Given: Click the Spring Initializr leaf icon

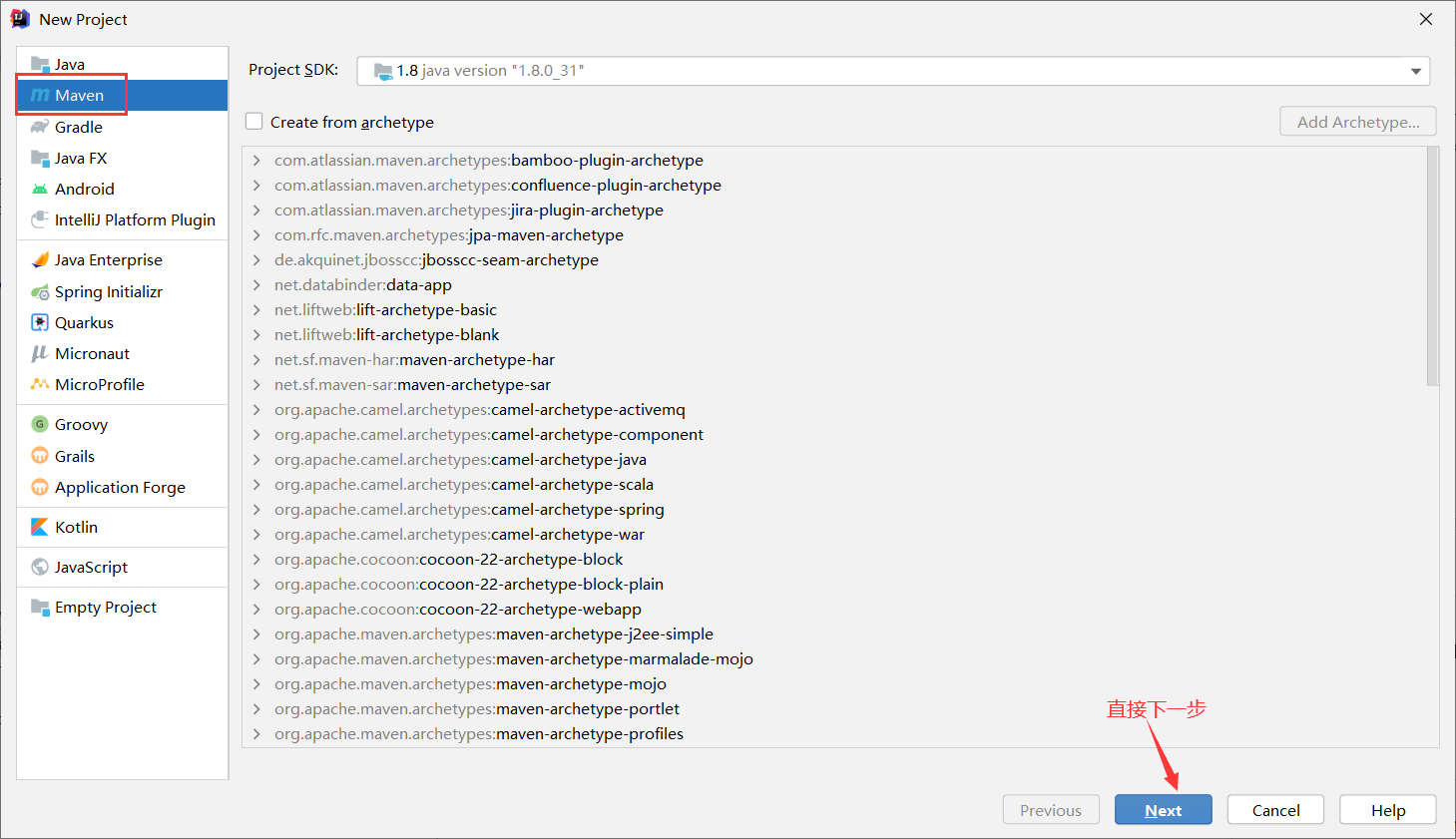Looking at the screenshot, I should (40, 291).
